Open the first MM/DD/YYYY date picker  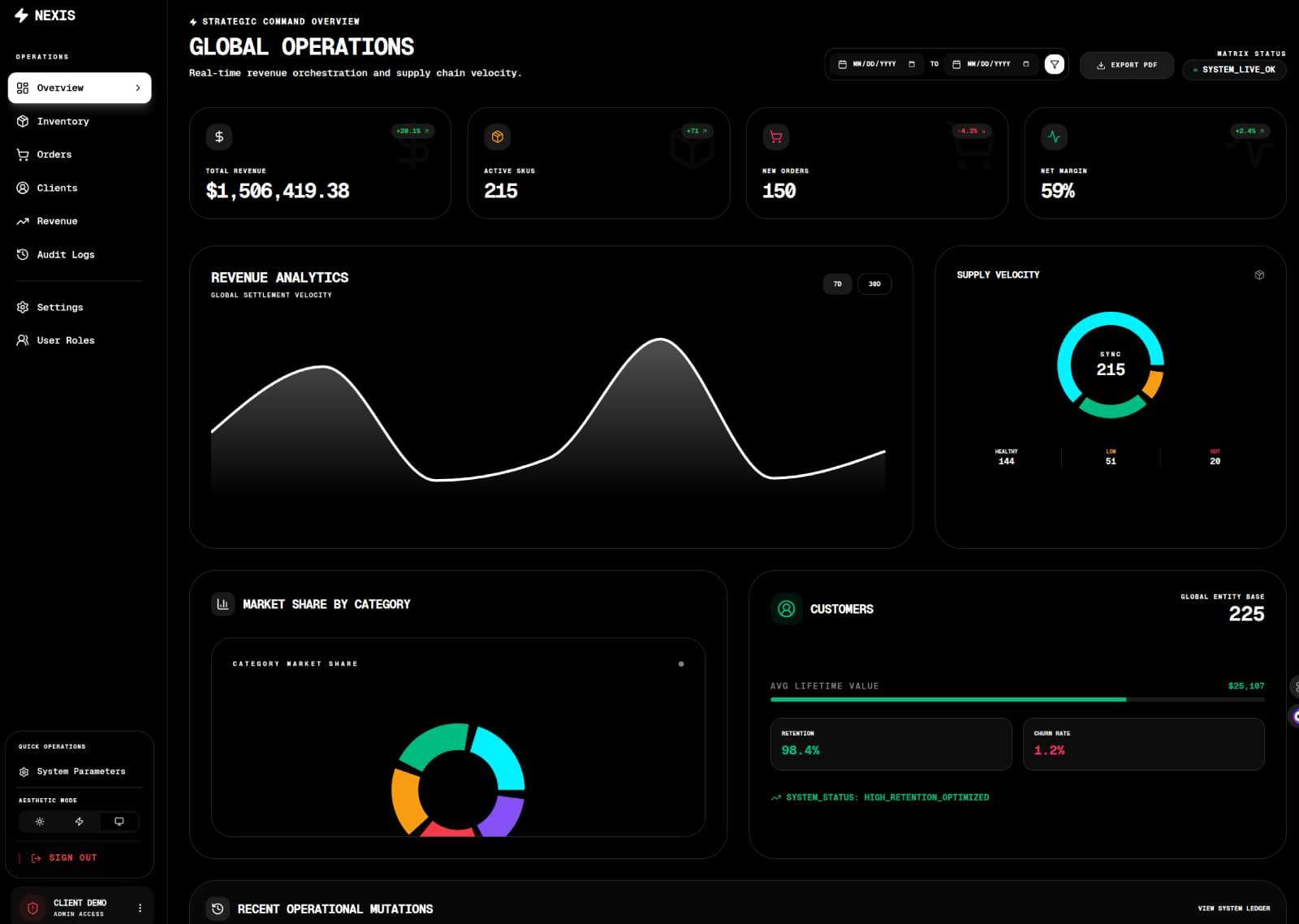(x=877, y=63)
